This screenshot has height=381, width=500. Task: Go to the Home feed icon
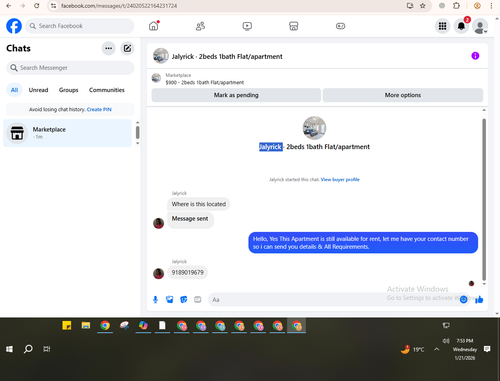coord(154,26)
